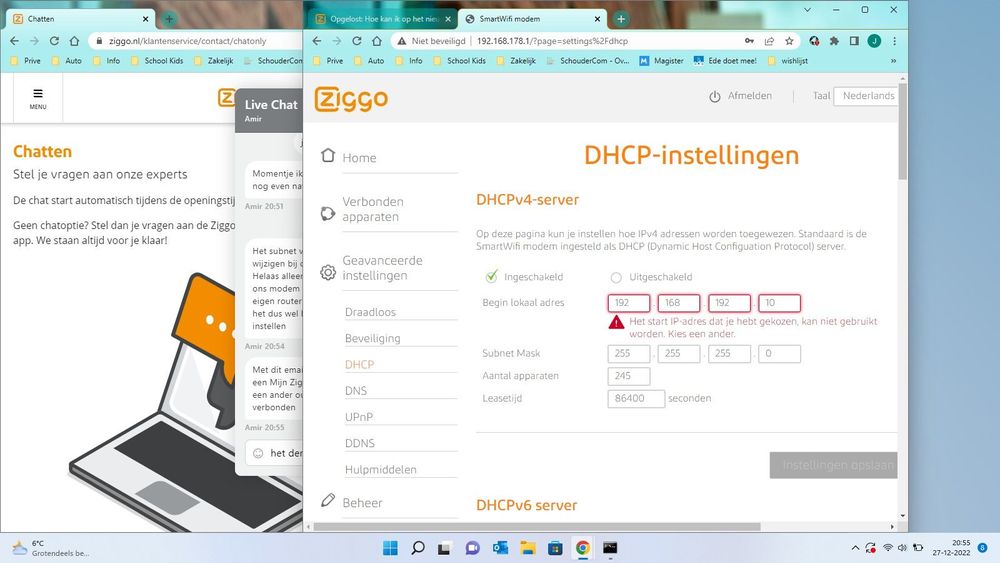This screenshot has width=1000, height=563.
Task: Click the last begin address octet field 10
Action: click(779, 303)
